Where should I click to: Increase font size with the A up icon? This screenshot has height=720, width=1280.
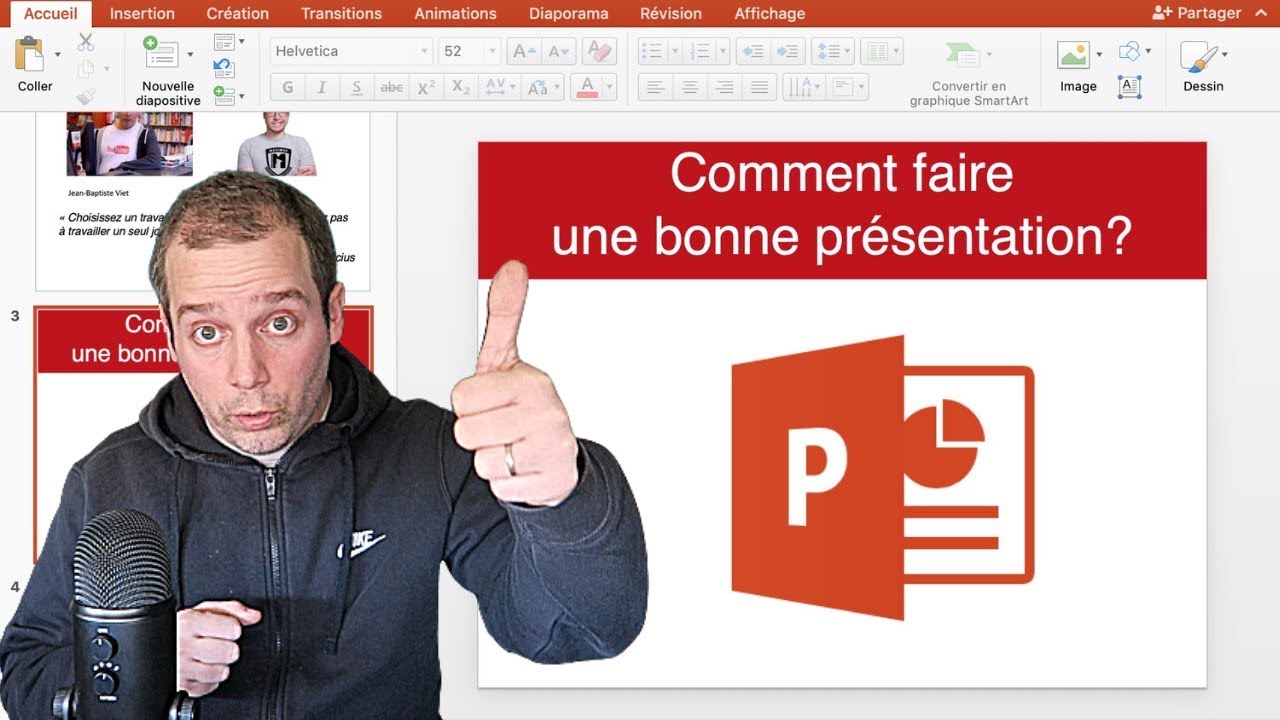(524, 51)
